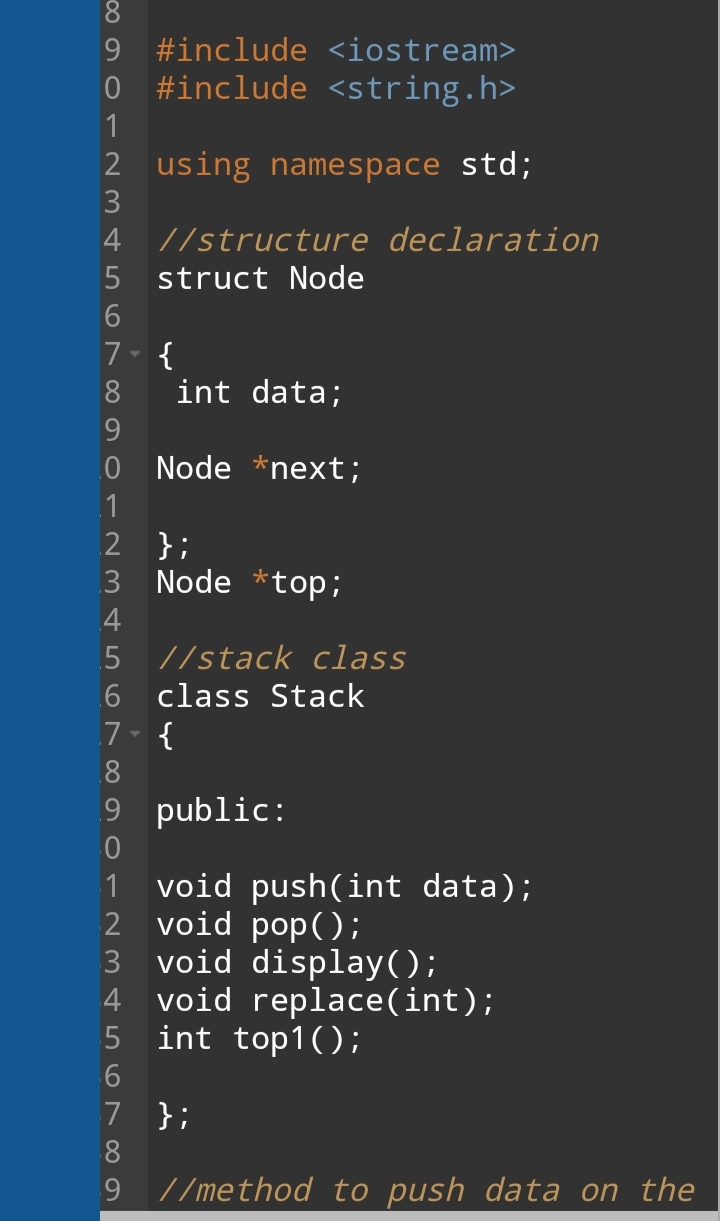
Task: Click the "Node *top;" global declaration
Action: pos(250,582)
